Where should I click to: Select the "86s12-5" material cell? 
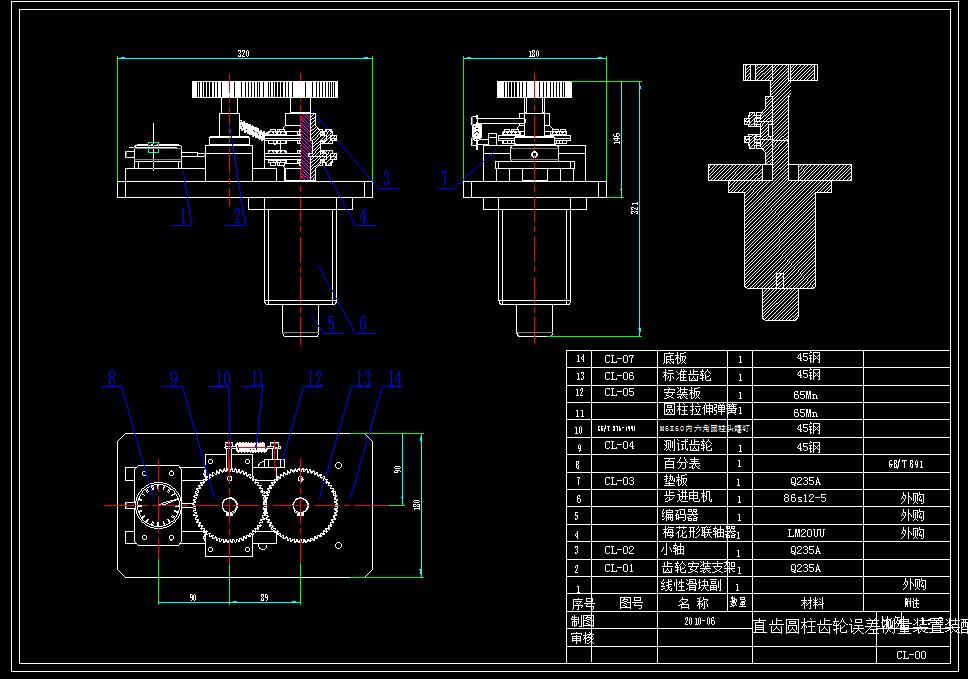pos(804,498)
